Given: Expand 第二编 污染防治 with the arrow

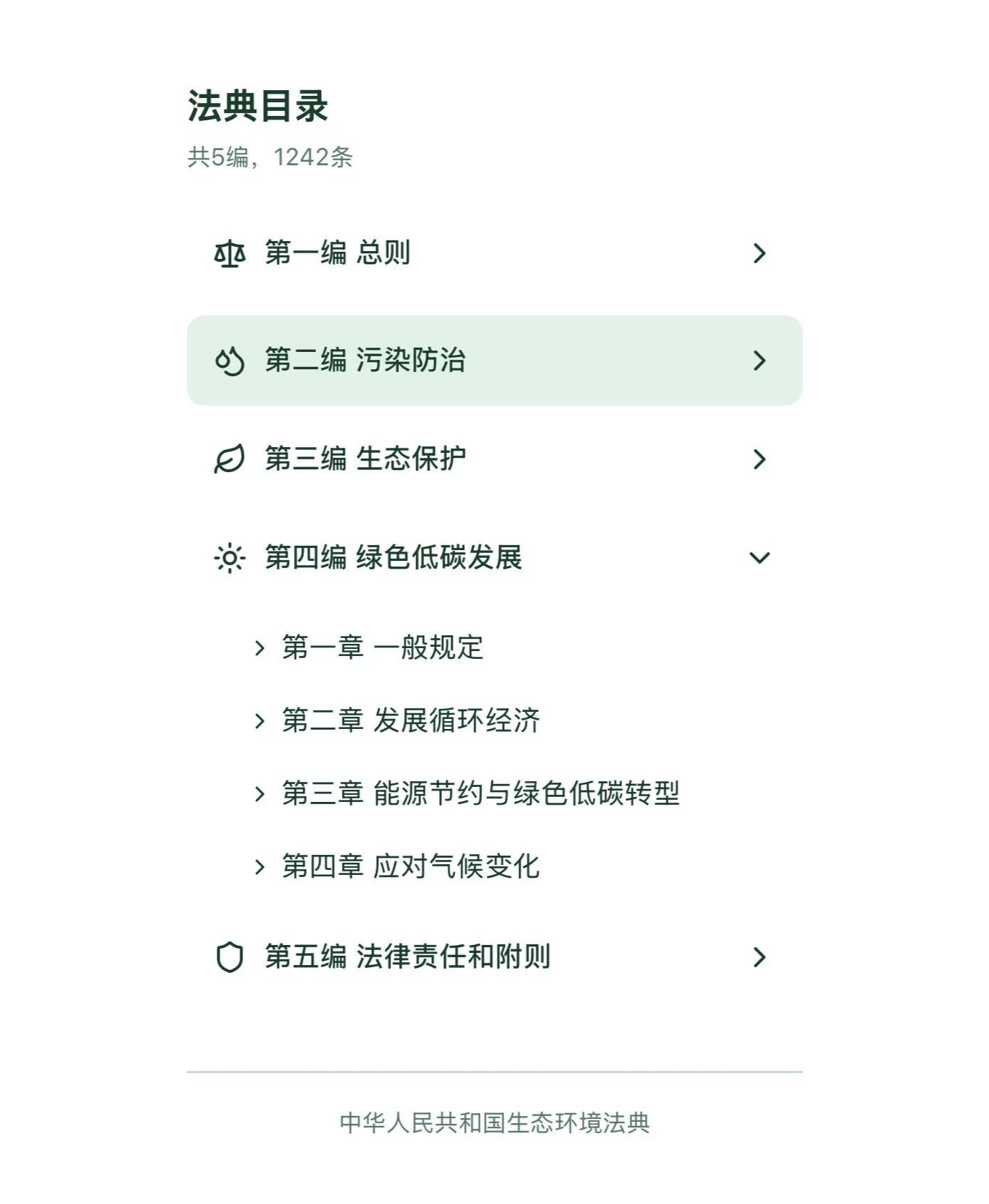Looking at the screenshot, I should pos(759,361).
